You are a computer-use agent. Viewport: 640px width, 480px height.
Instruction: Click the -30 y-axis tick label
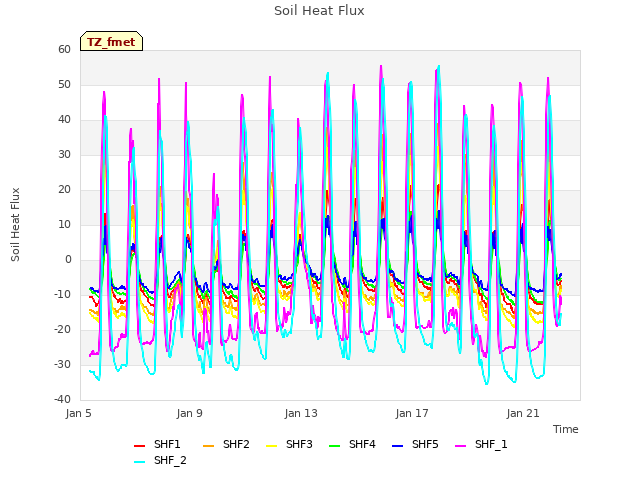click(62, 364)
